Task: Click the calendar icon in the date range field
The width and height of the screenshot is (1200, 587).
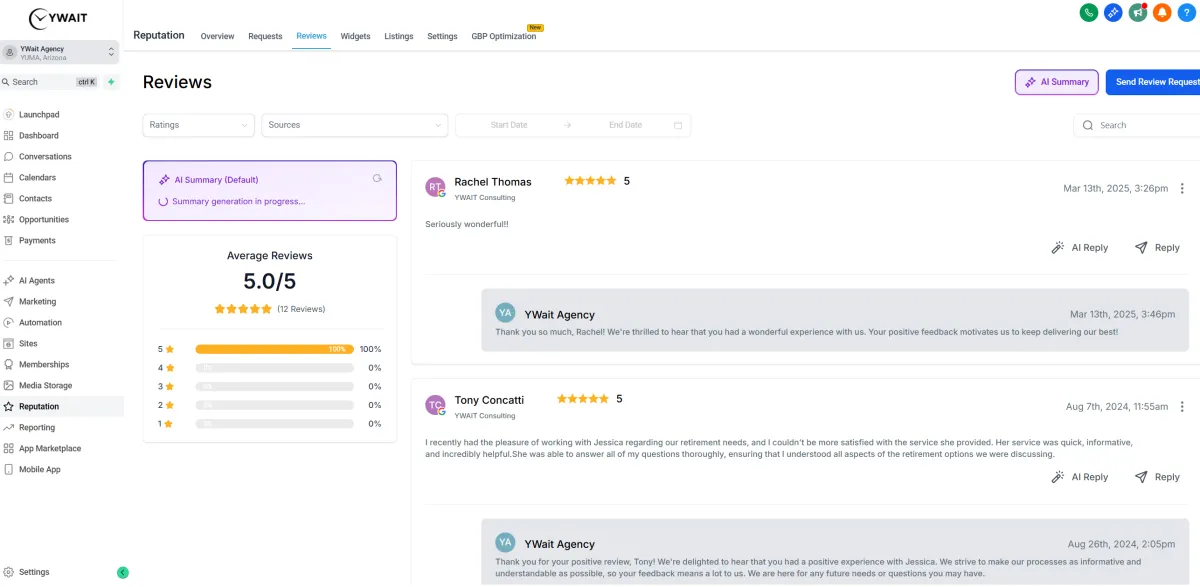Action: (x=678, y=125)
